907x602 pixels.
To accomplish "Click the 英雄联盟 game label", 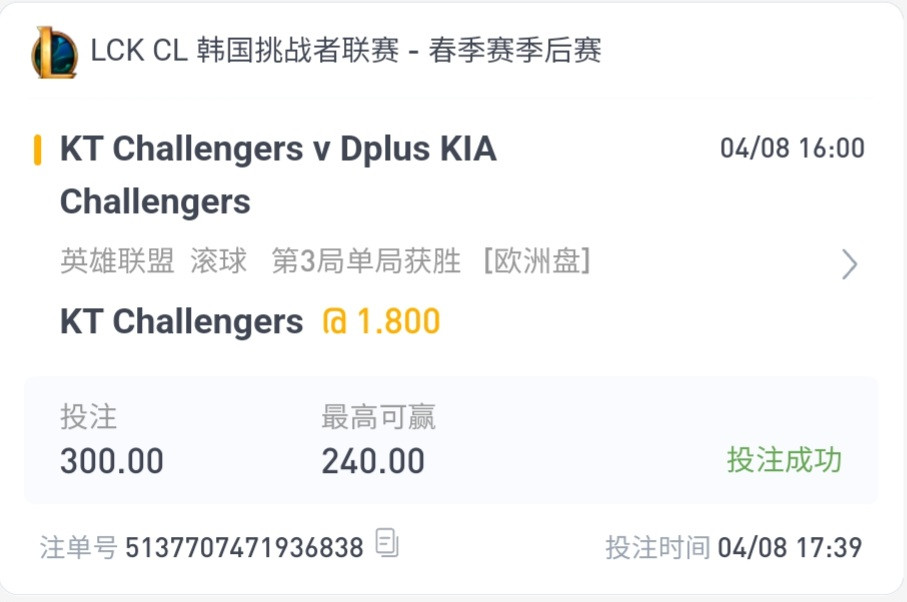I will [x=117, y=261].
